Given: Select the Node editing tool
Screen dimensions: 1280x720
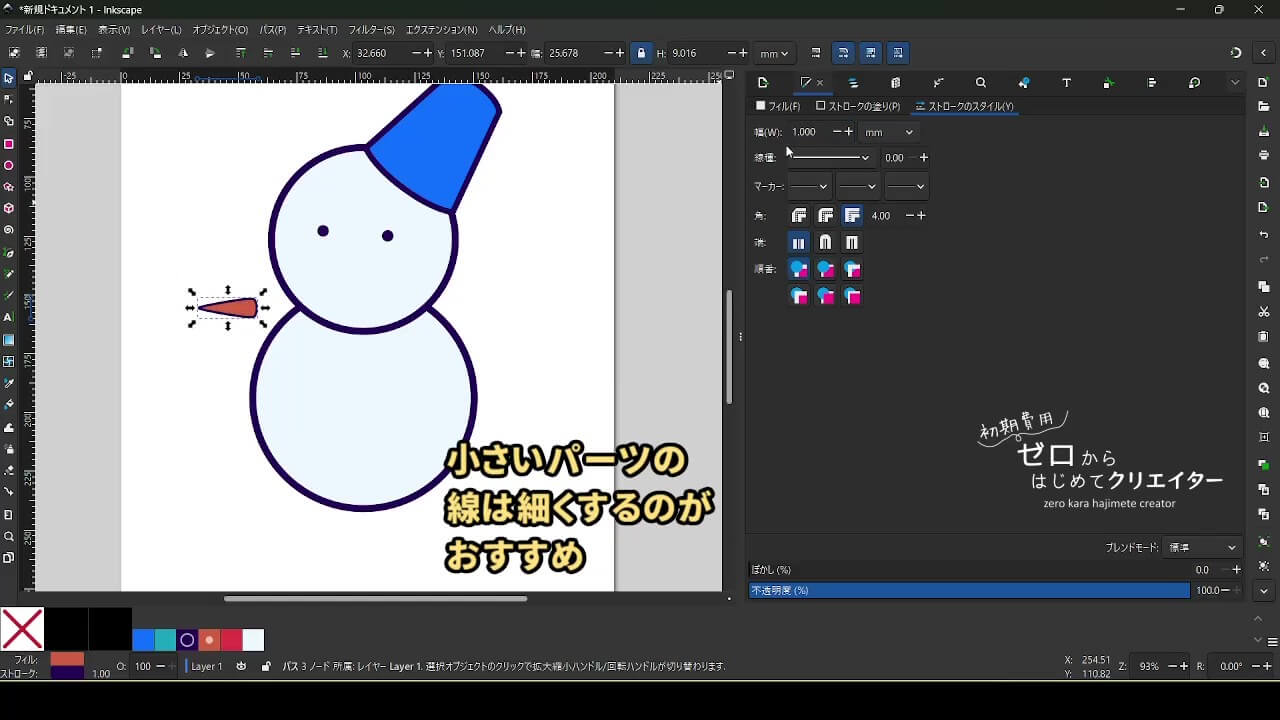Looking at the screenshot, I should coord(9,99).
